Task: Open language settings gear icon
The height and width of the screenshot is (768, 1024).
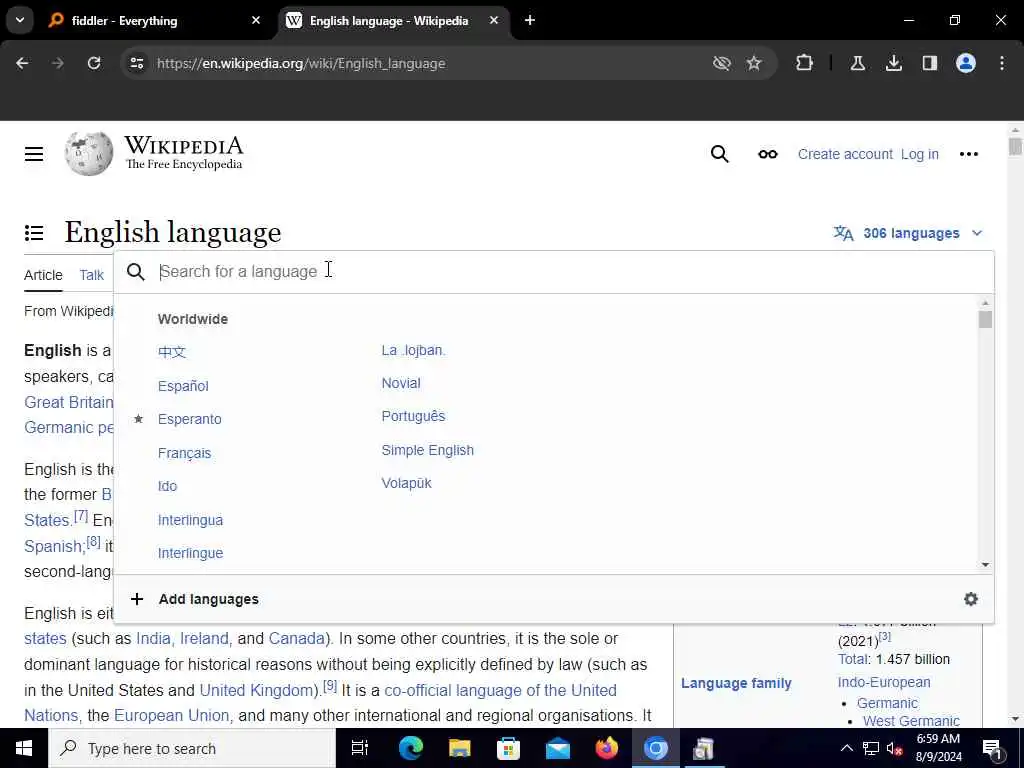Action: pos(970,599)
